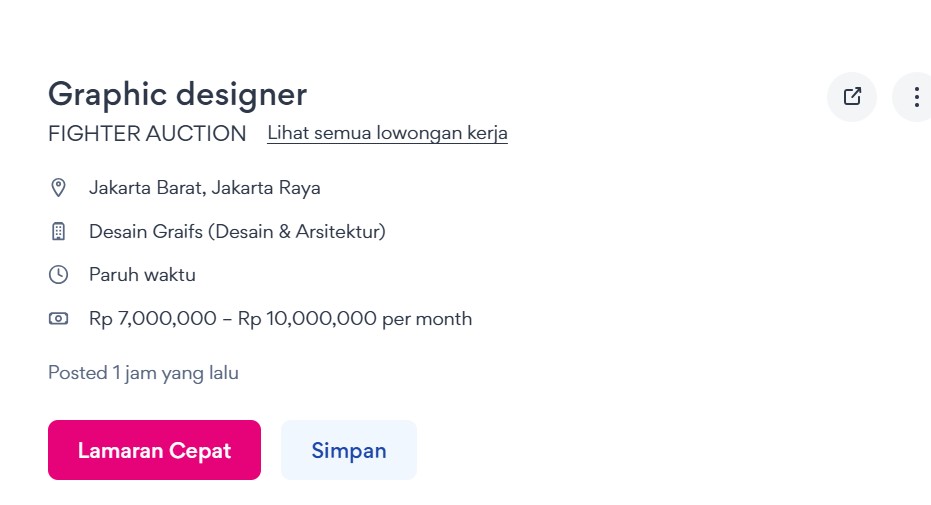931x505 pixels.
Task: Click the Rp 7,000,000 minimum salary
Action: coord(153,319)
